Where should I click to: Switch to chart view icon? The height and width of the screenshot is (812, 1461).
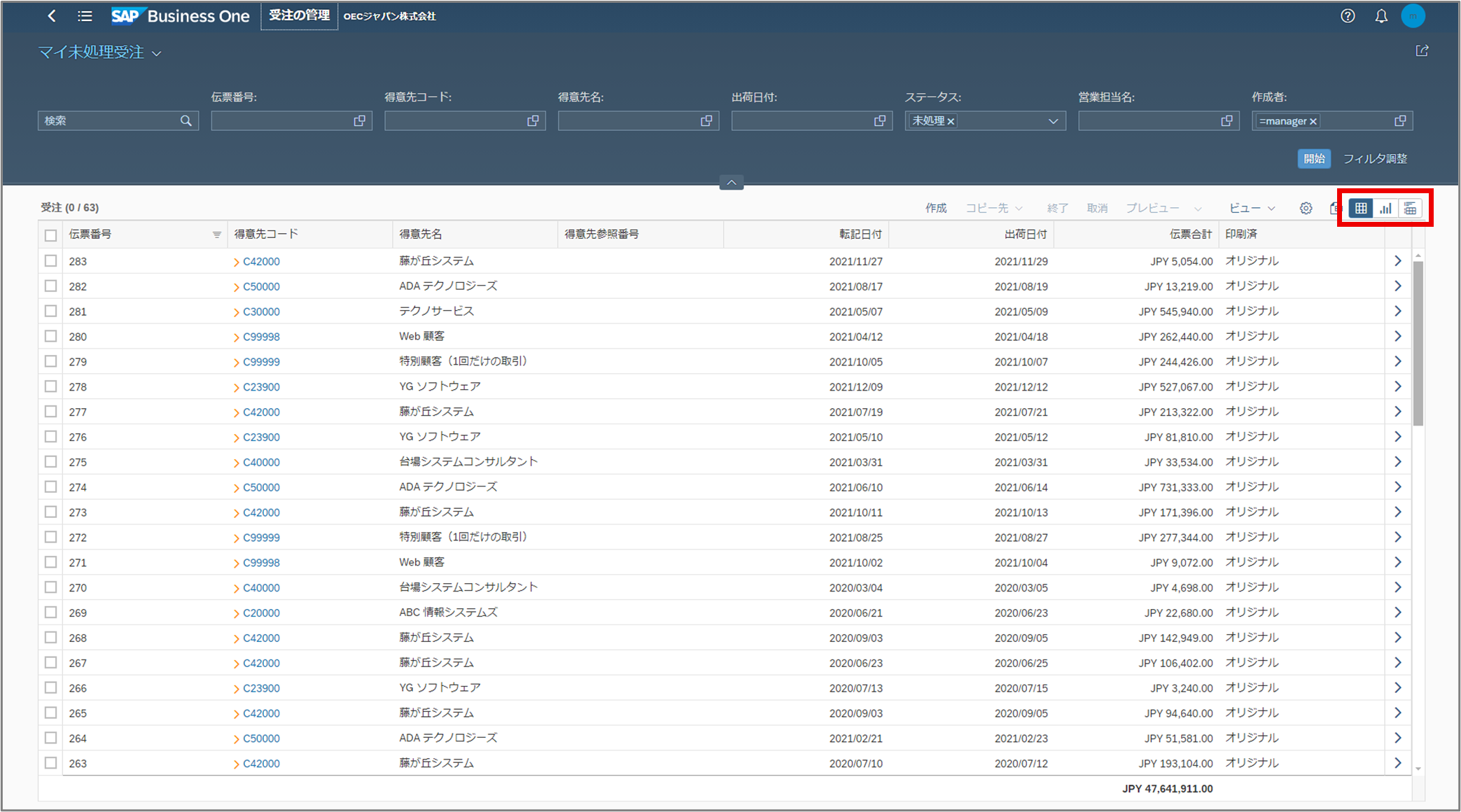(x=1385, y=209)
